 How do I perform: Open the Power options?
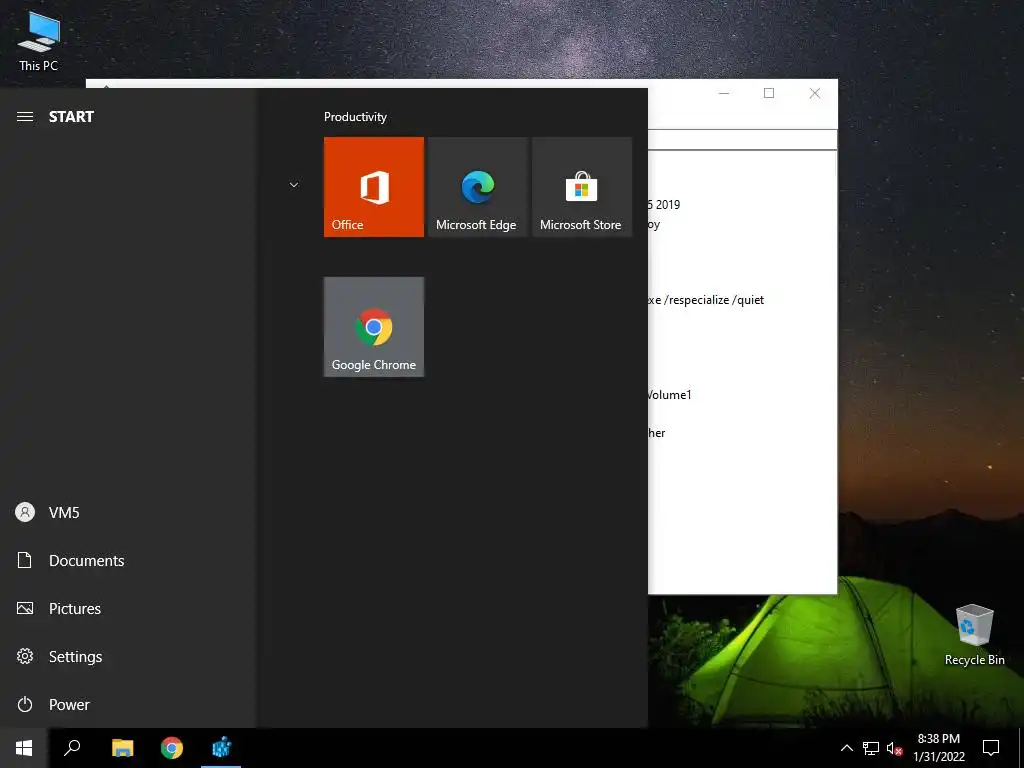[127, 705]
